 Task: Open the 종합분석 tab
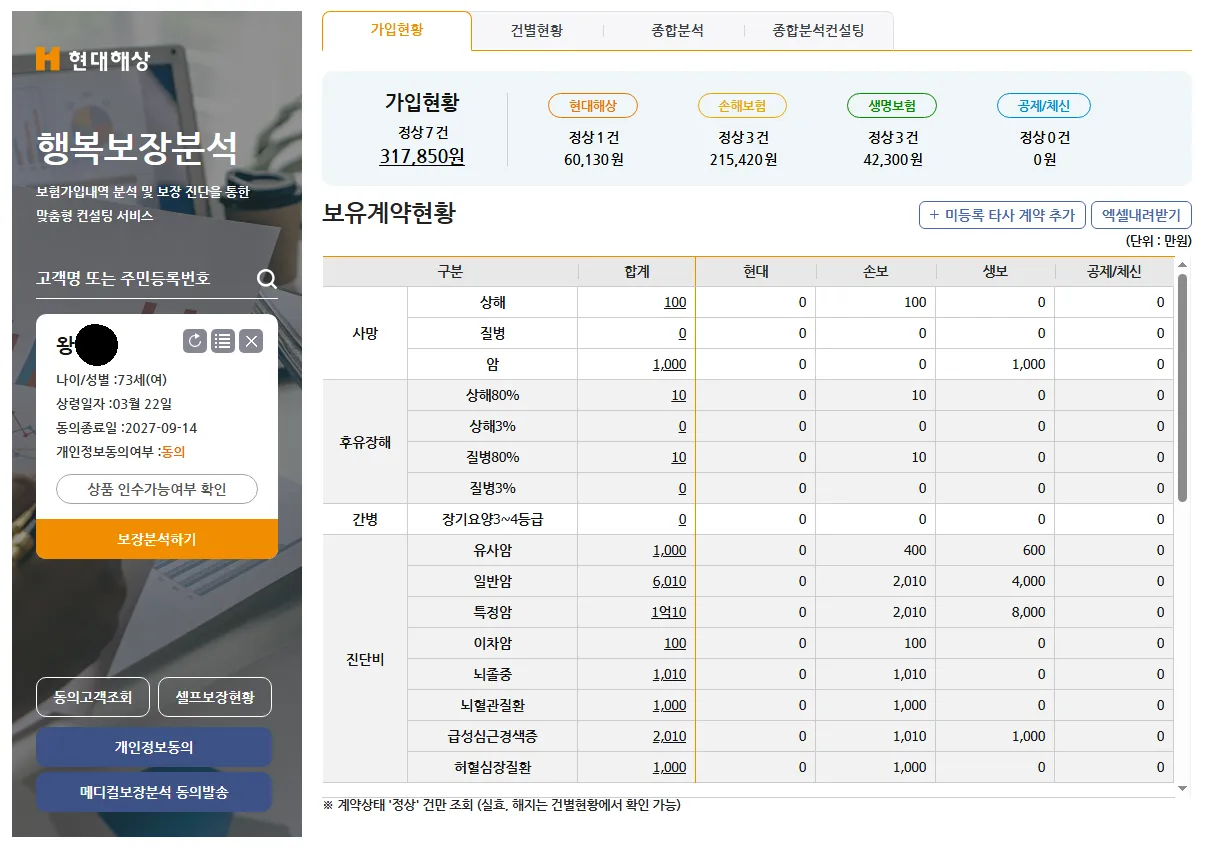click(x=677, y=31)
